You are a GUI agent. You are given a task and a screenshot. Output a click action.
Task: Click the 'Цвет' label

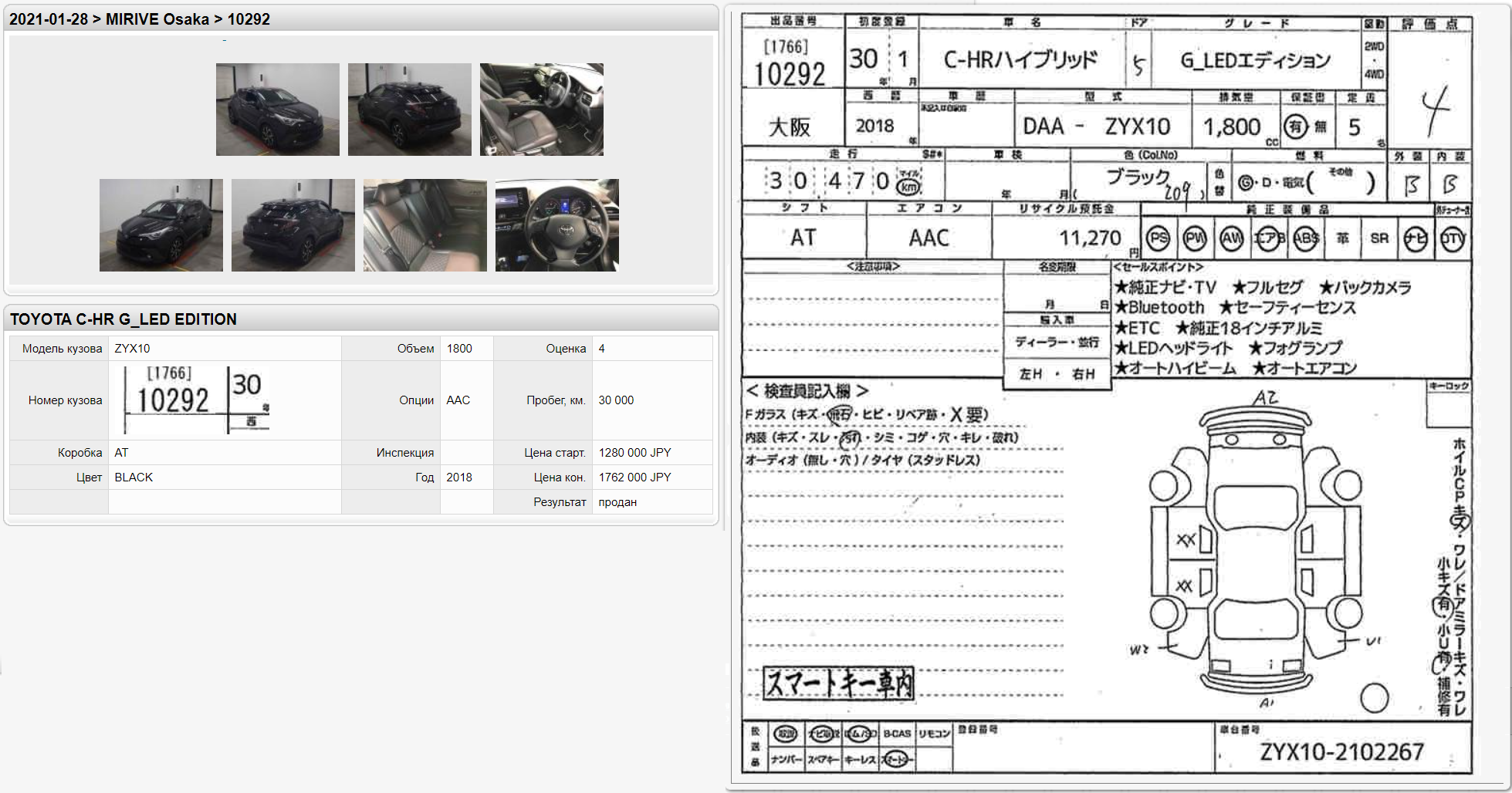tap(90, 477)
